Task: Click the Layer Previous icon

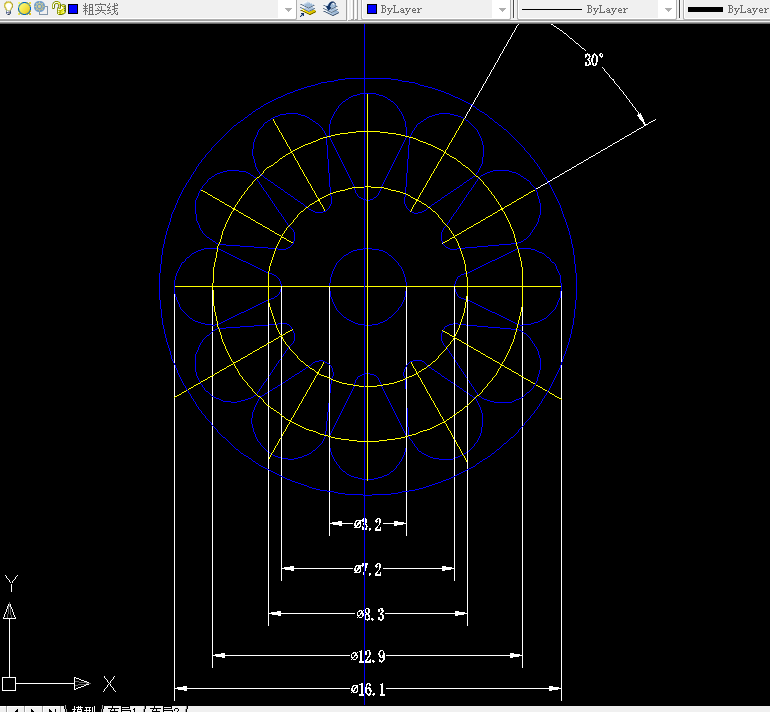Action: (331, 8)
